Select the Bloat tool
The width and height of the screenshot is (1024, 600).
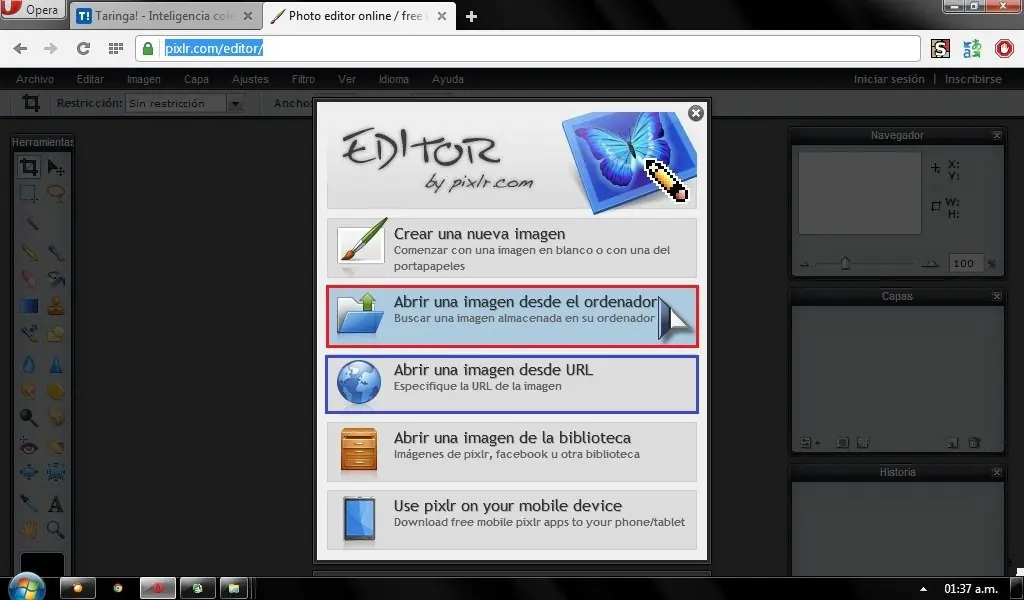[x=29, y=472]
